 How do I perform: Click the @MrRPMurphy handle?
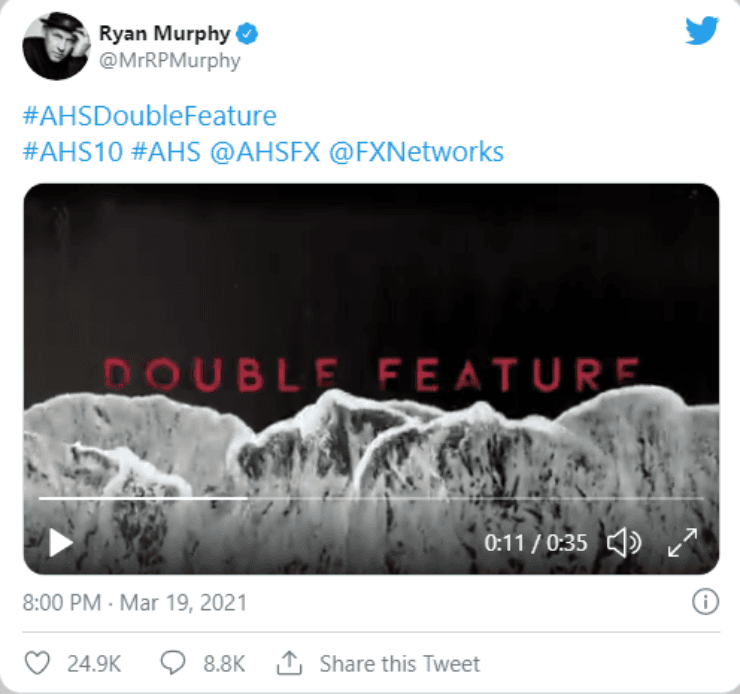(169, 61)
